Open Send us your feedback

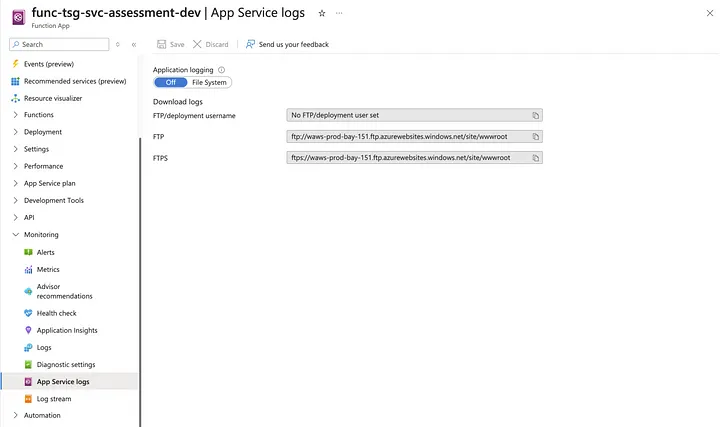(287, 45)
